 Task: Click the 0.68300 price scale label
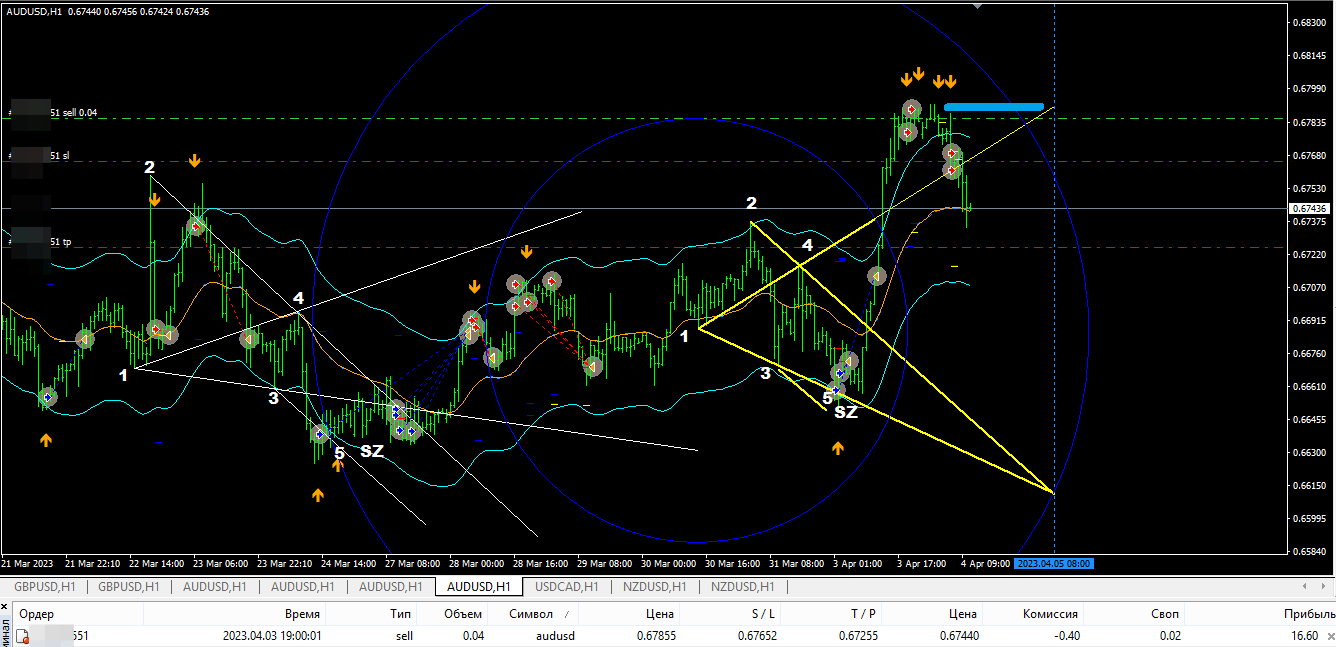point(1309,22)
